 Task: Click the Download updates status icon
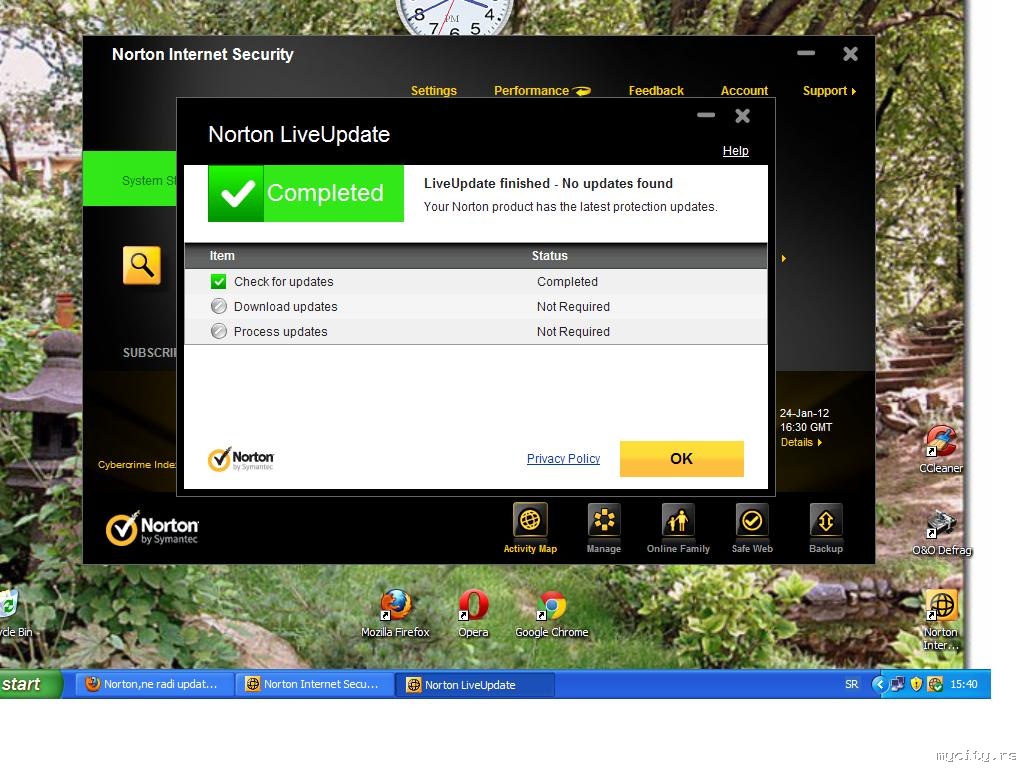(x=219, y=306)
